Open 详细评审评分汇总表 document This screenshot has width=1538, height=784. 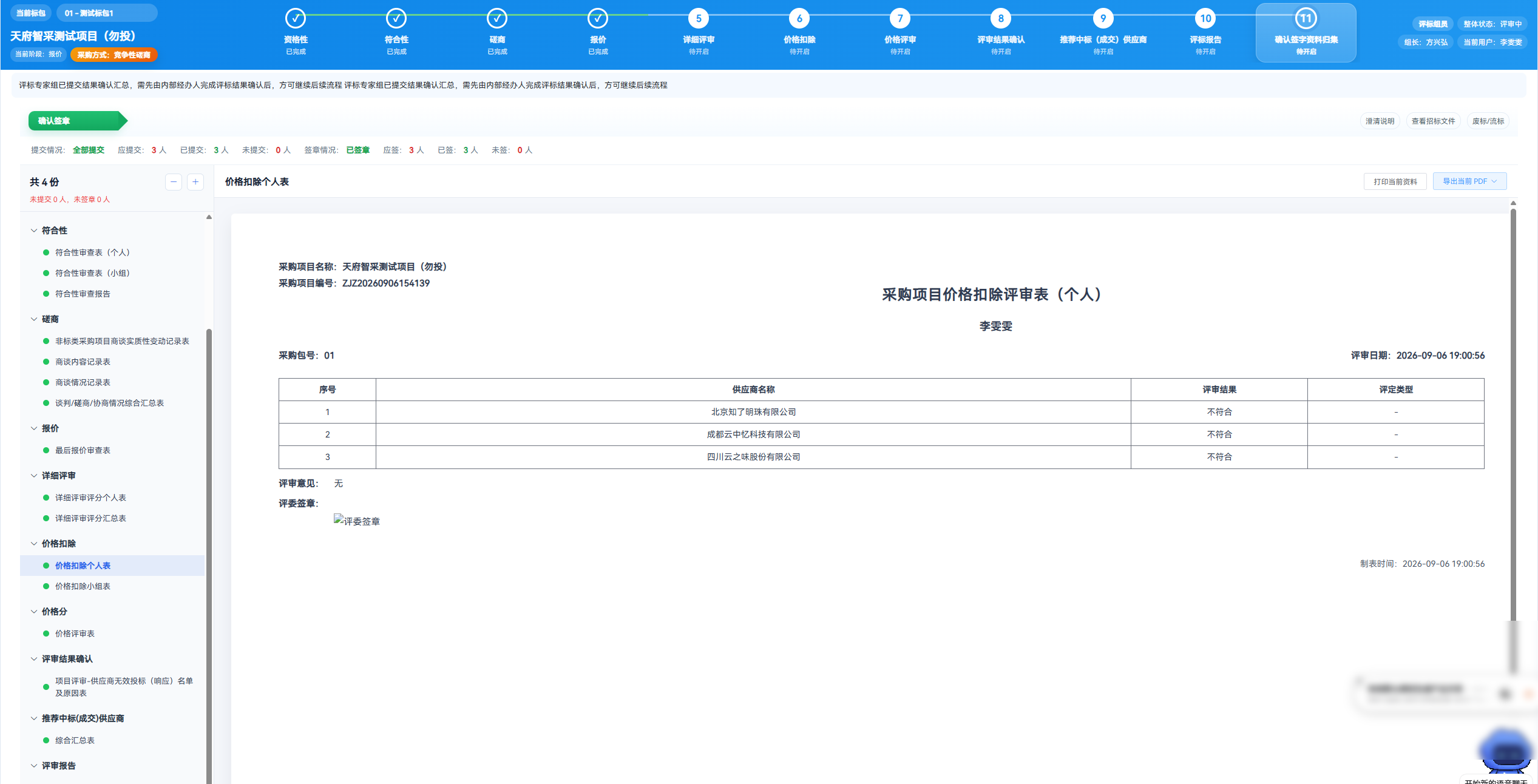tap(90, 518)
